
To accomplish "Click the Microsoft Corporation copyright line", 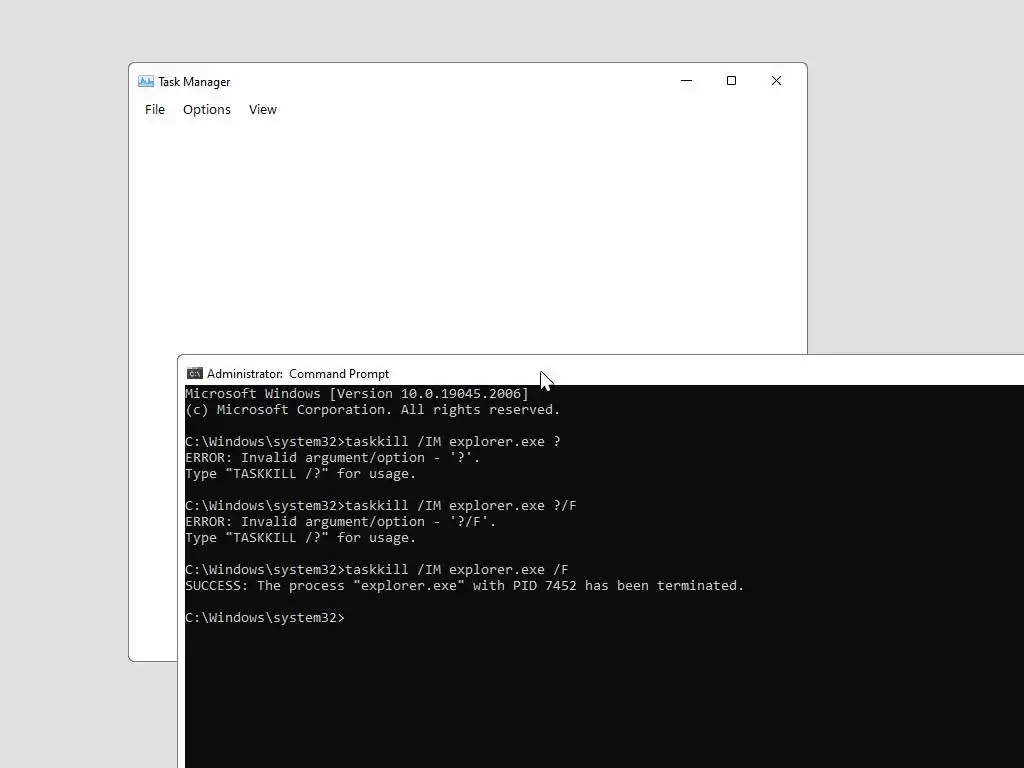I will 372,409.
